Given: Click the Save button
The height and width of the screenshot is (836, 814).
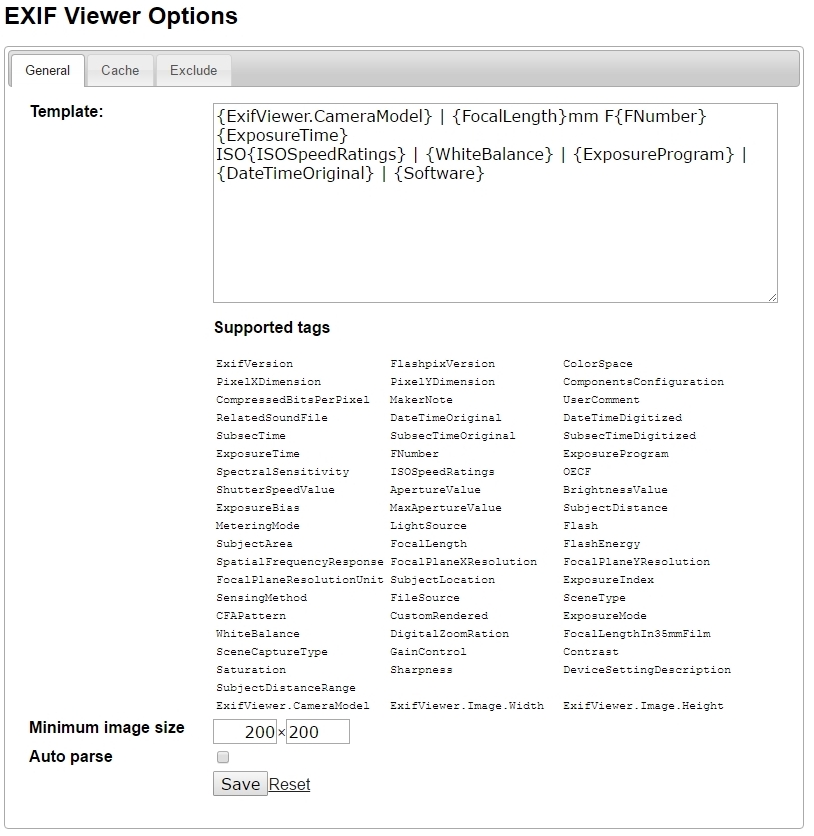Looking at the screenshot, I should pos(239,784).
